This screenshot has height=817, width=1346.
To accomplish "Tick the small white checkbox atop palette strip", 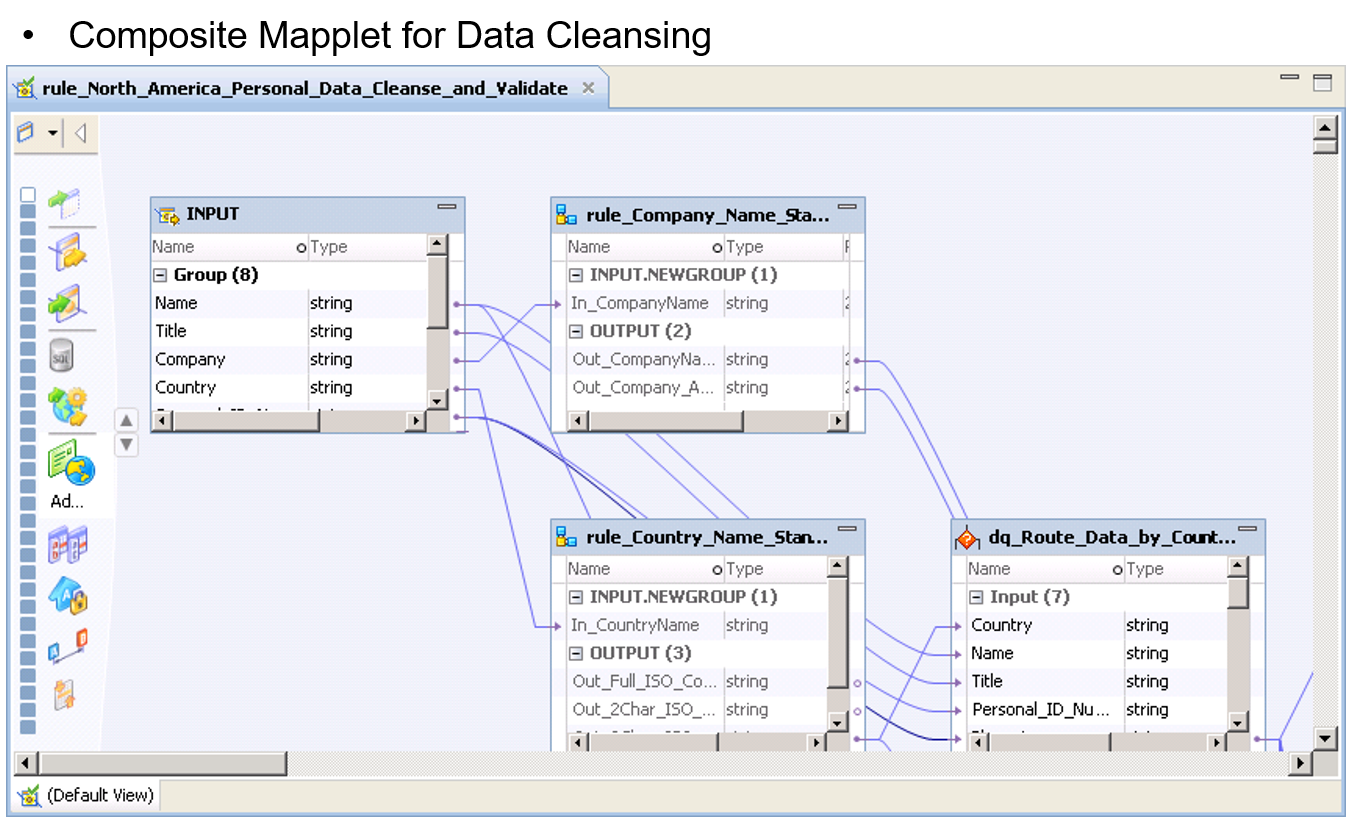I will tap(28, 195).
